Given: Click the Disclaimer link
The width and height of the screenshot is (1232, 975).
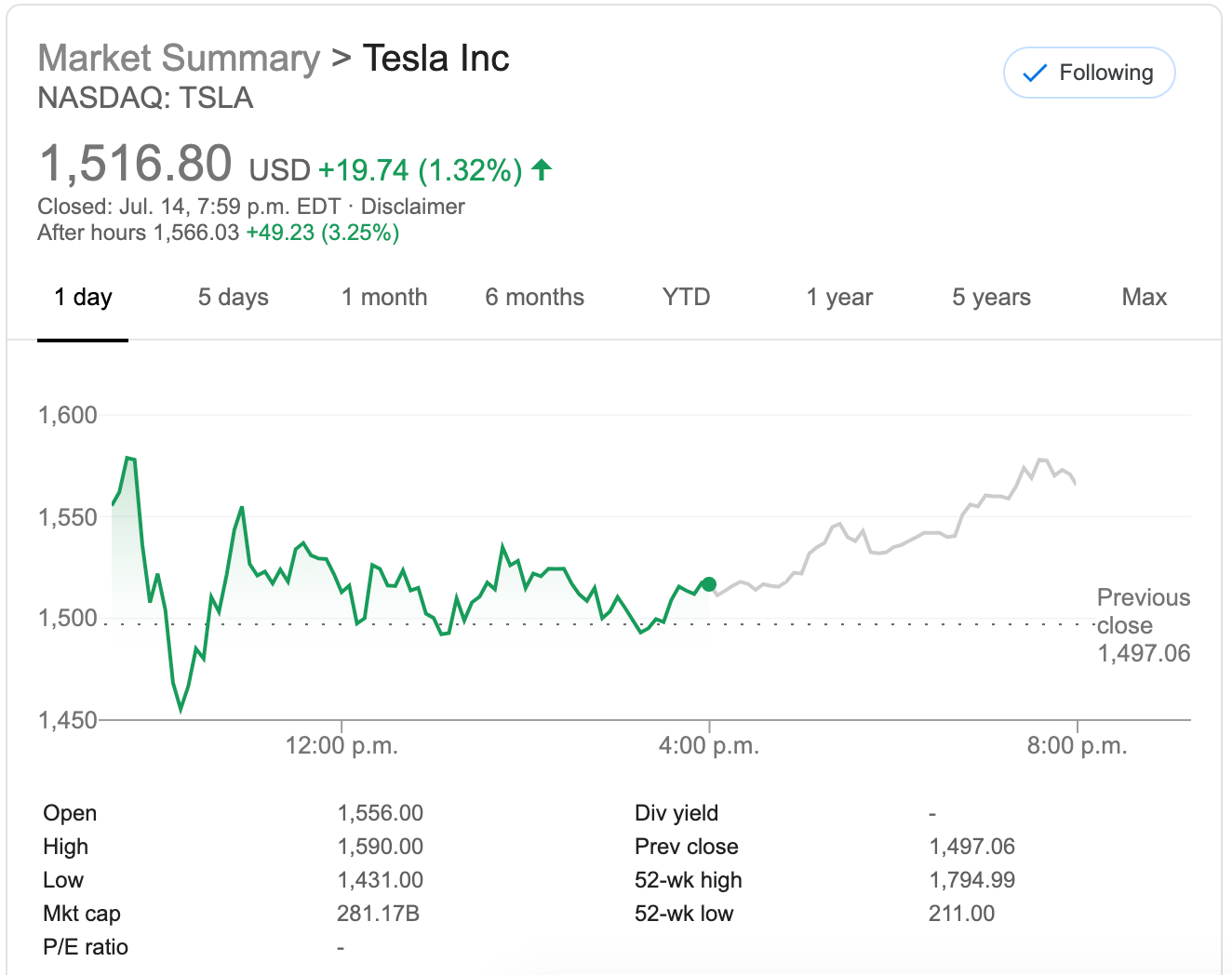Looking at the screenshot, I should (x=412, y=207).
